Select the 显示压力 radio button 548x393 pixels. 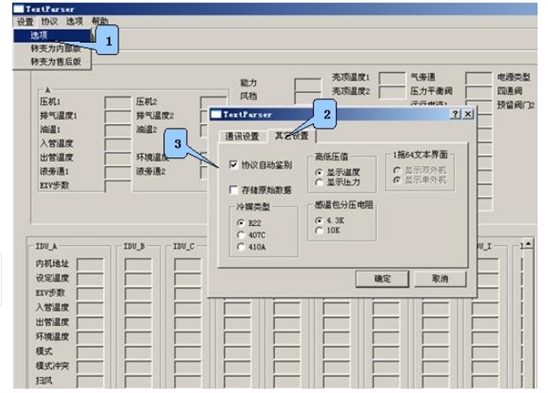coord(319,182)
